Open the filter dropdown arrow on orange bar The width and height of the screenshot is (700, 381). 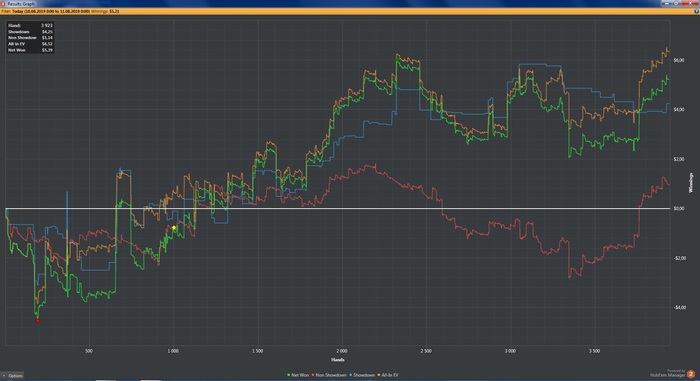pyautogui.click(x=696, y=11)
